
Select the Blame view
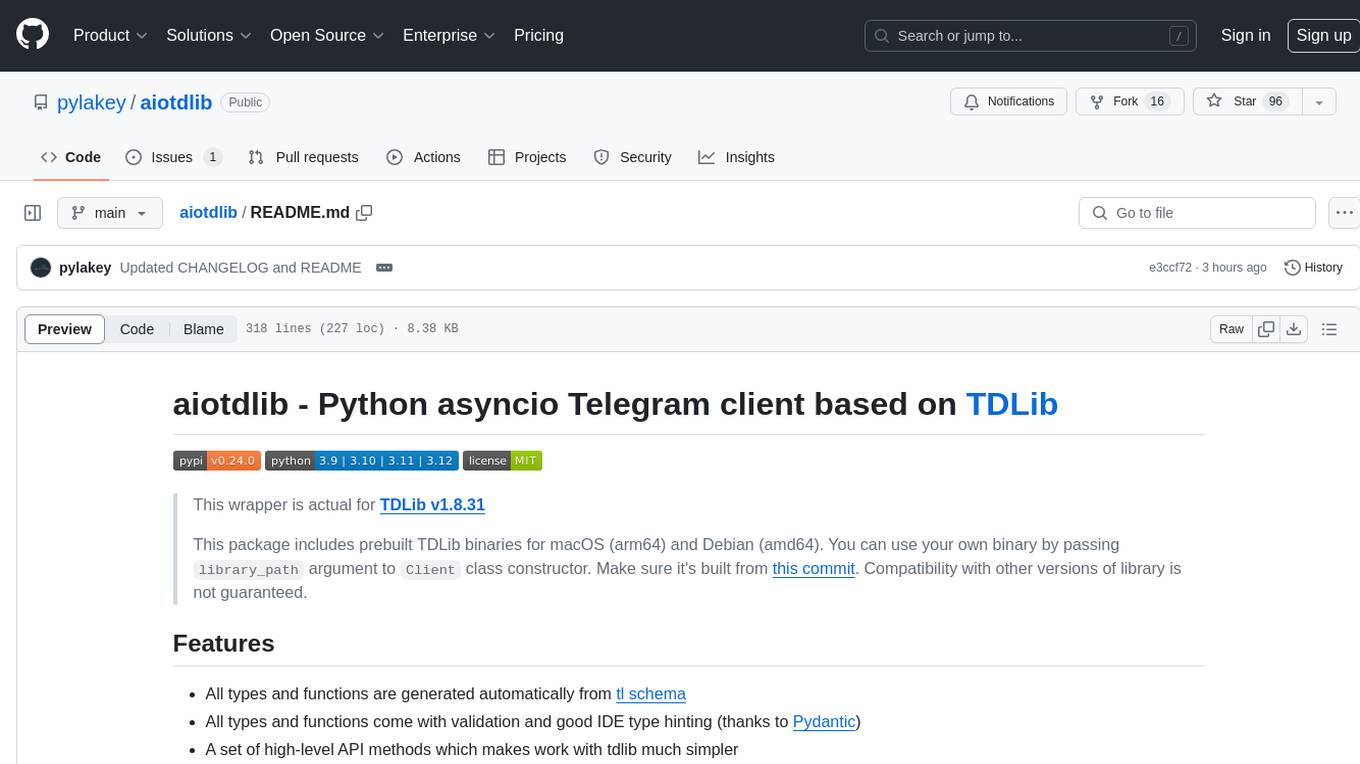[203, 329]
